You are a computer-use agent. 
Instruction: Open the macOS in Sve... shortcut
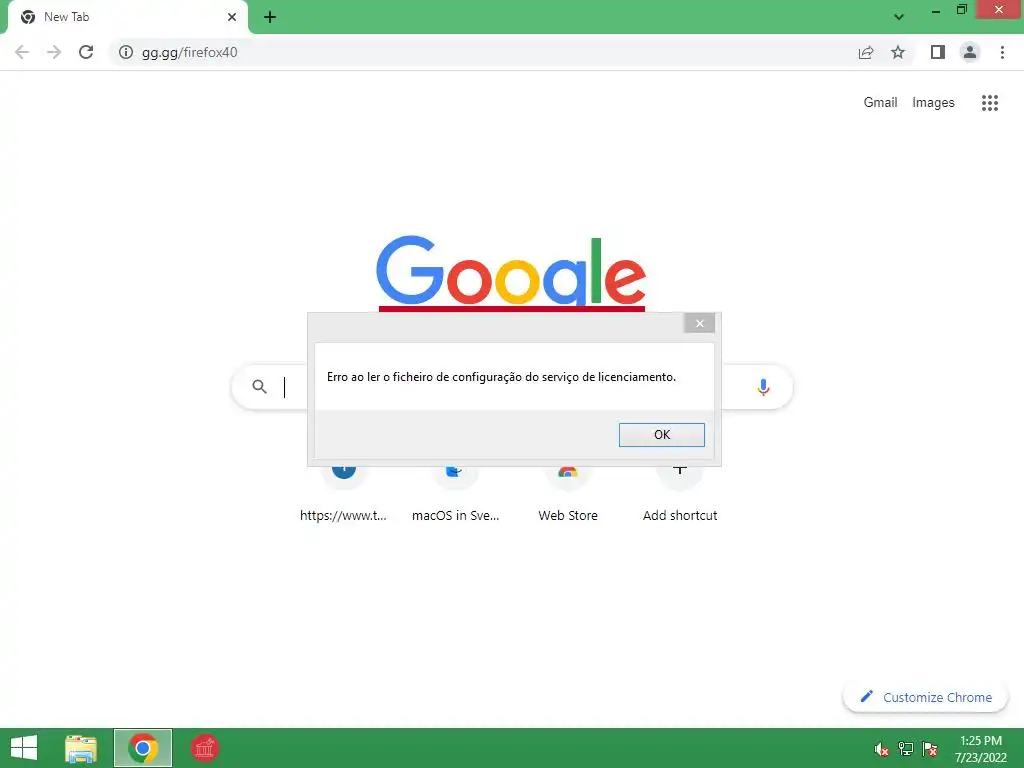(x=455, y=496)
